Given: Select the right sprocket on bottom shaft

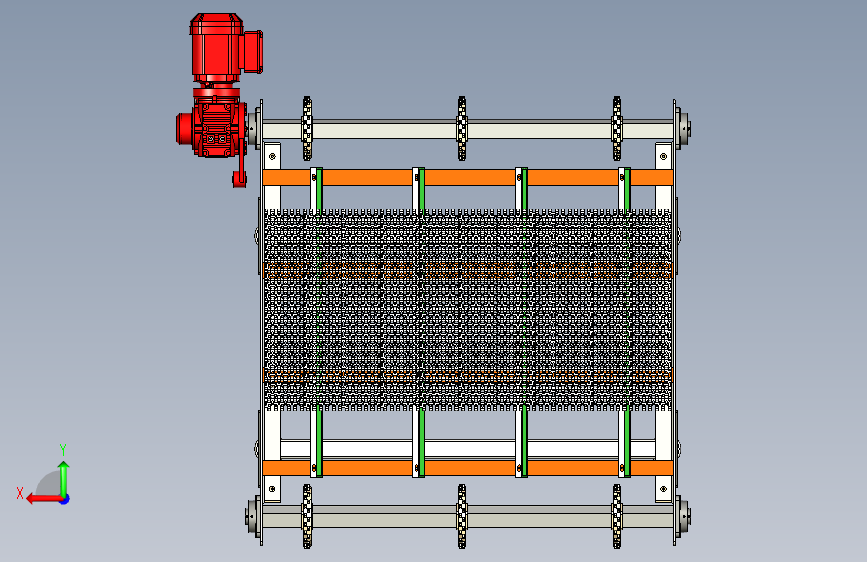Looking at the screenshot, I should [x=617, y=517].
